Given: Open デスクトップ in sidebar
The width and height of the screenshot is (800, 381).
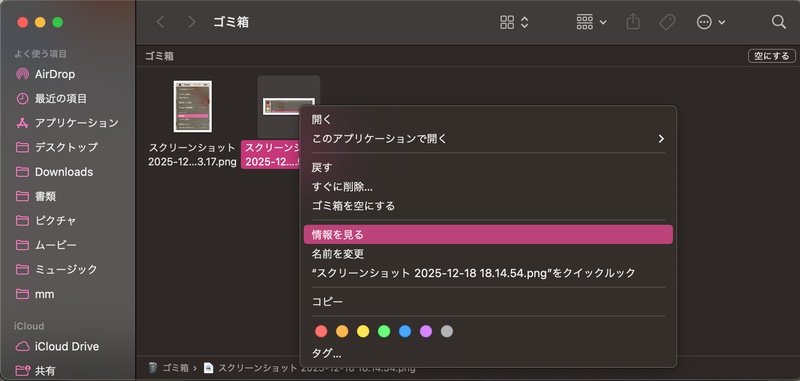Looking at the screenshot, I should 66,147.
